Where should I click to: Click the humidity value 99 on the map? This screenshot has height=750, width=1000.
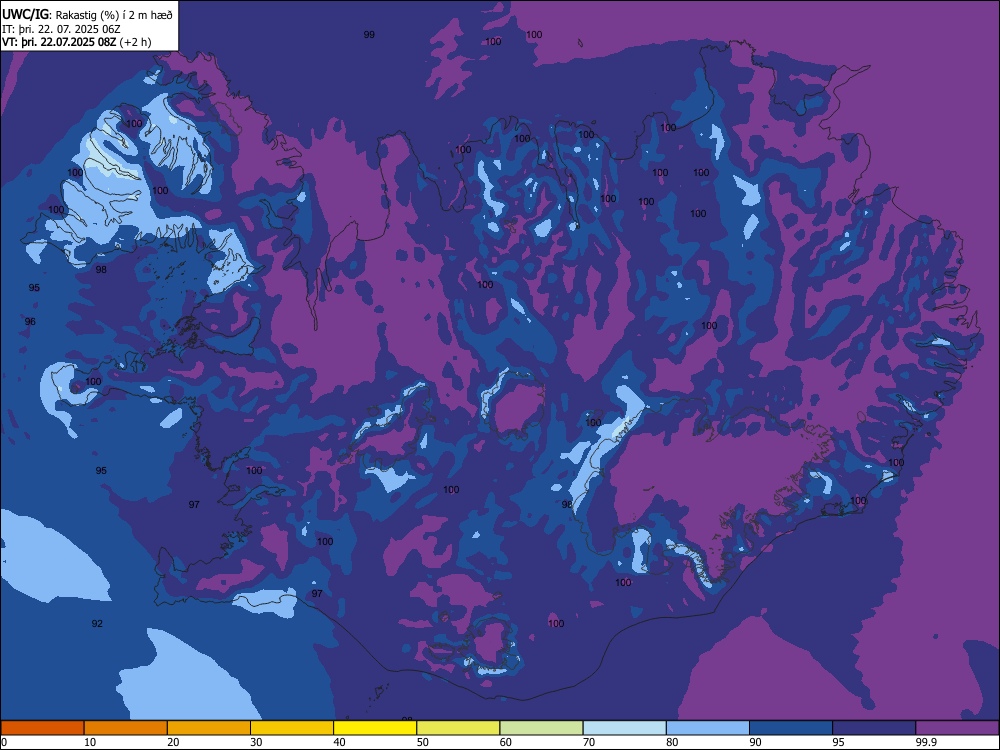point(369,34)
